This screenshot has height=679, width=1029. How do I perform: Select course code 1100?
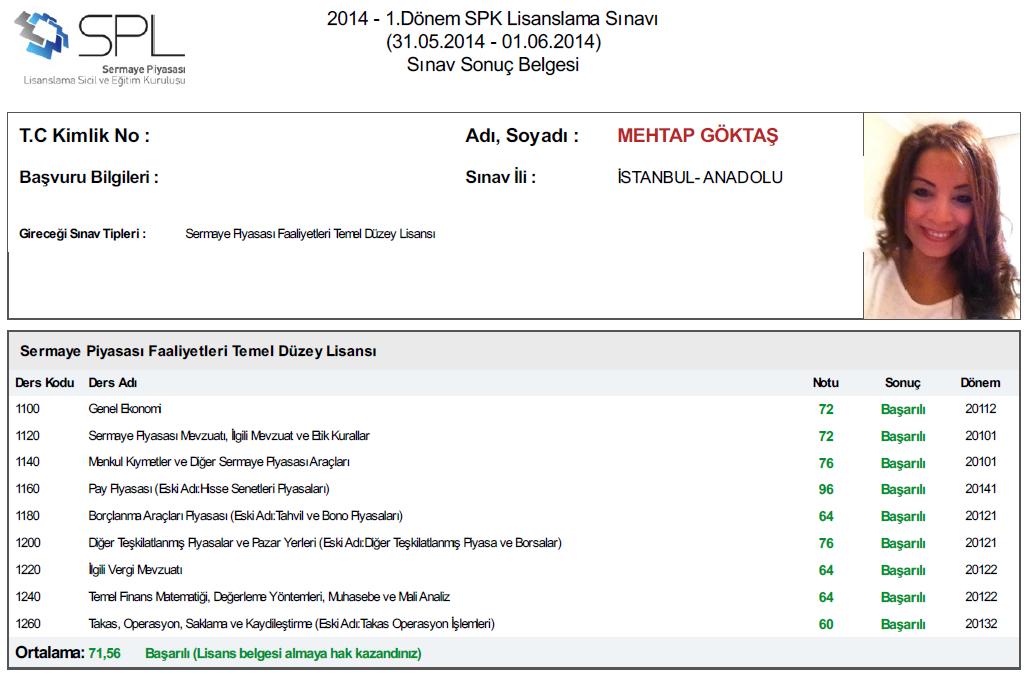click(28, 409)
